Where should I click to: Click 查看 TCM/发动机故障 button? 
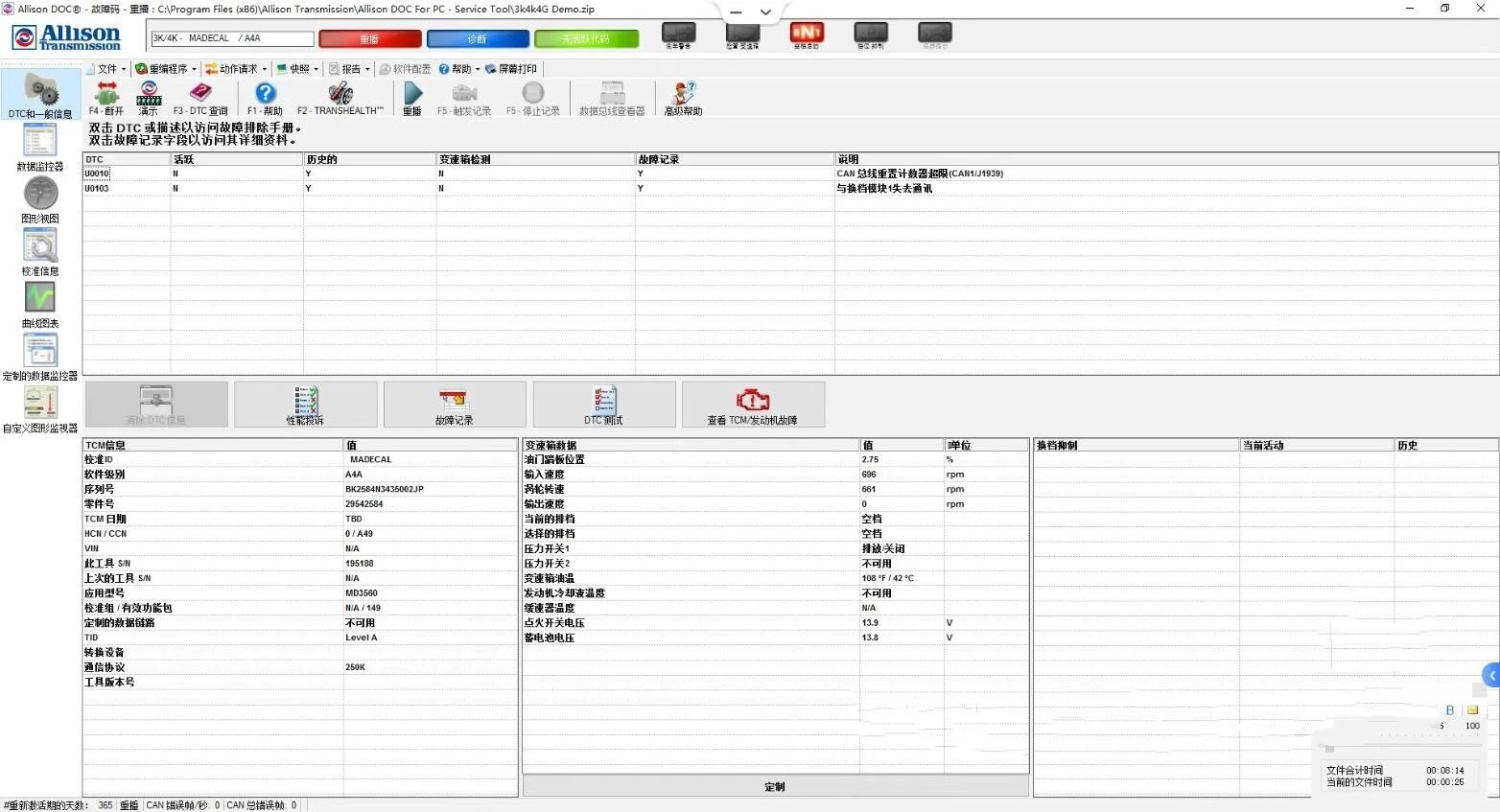pos(753,405)
